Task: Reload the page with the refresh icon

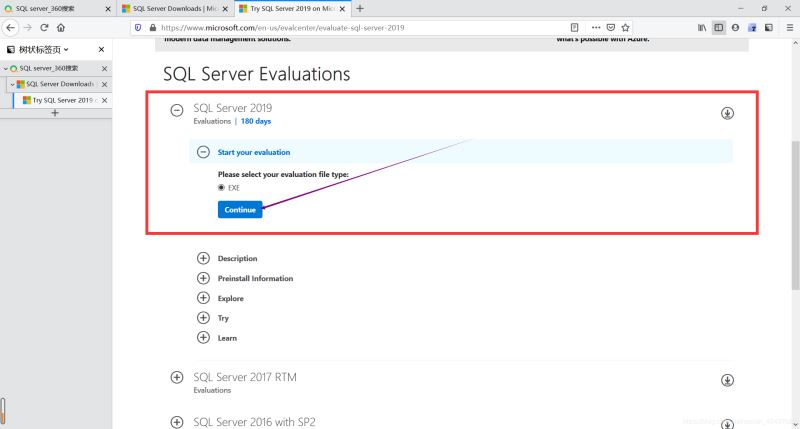Action: [x=44, y=28]
